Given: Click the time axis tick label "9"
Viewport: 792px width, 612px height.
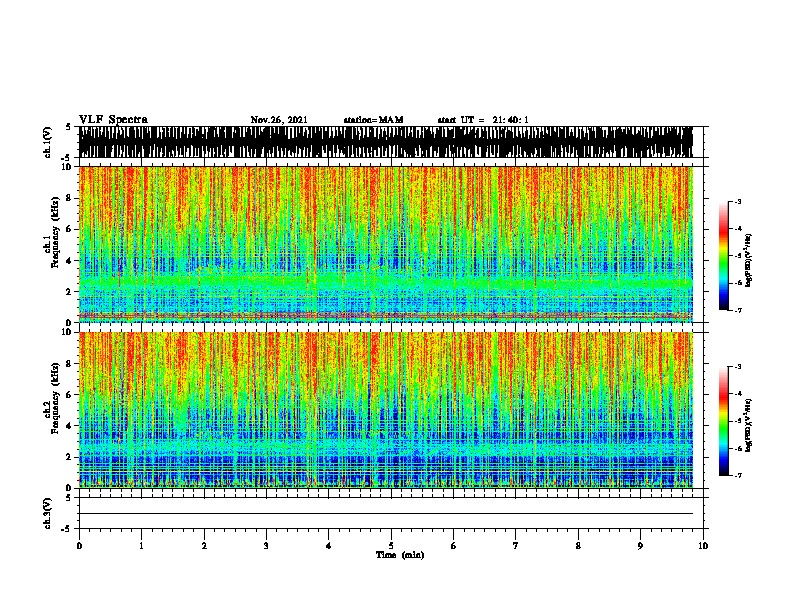Looking at the screenshot, I should (640, 546).
